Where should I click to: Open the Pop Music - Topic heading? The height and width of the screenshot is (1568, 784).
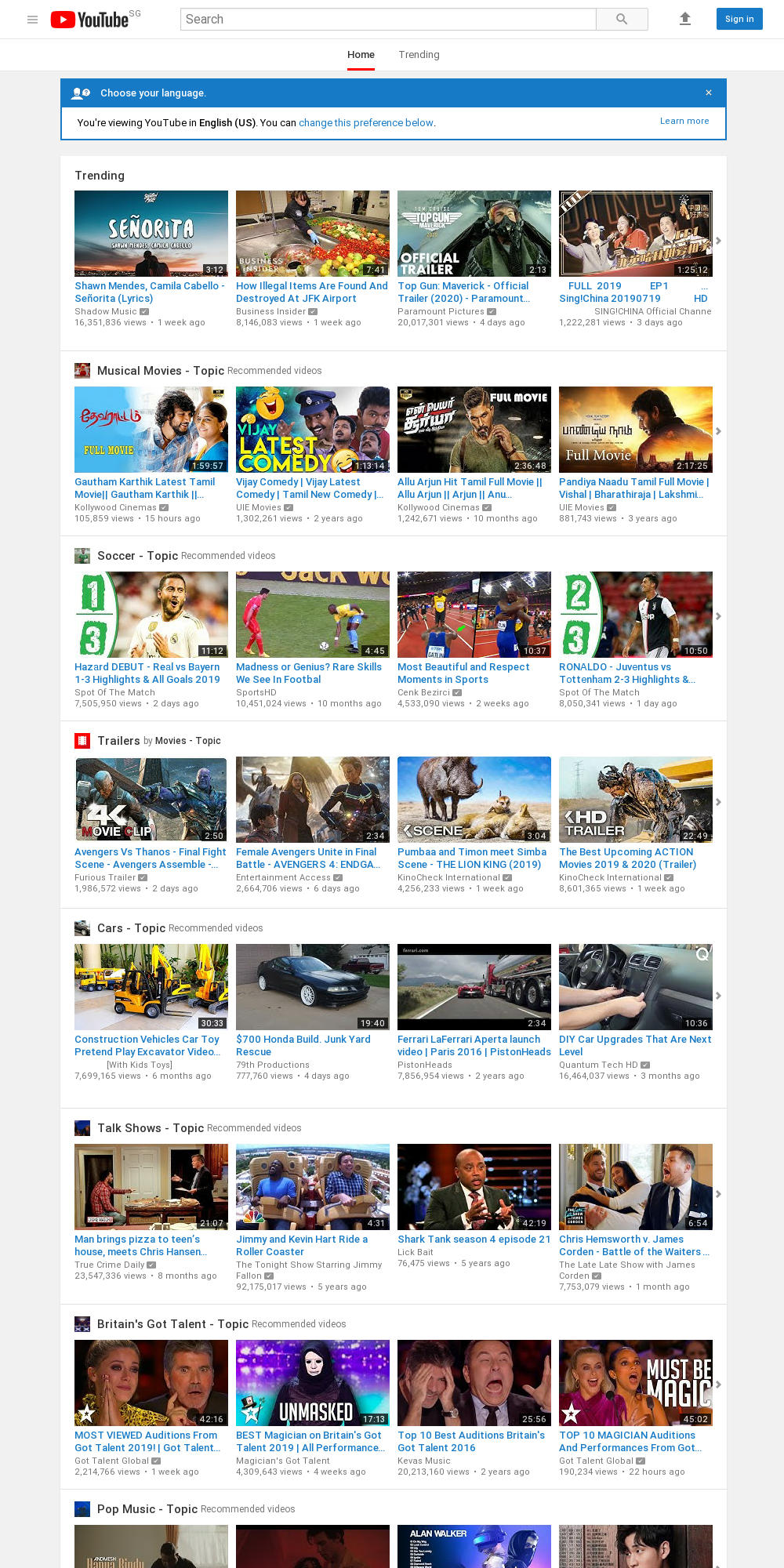tap(147, 1509)
